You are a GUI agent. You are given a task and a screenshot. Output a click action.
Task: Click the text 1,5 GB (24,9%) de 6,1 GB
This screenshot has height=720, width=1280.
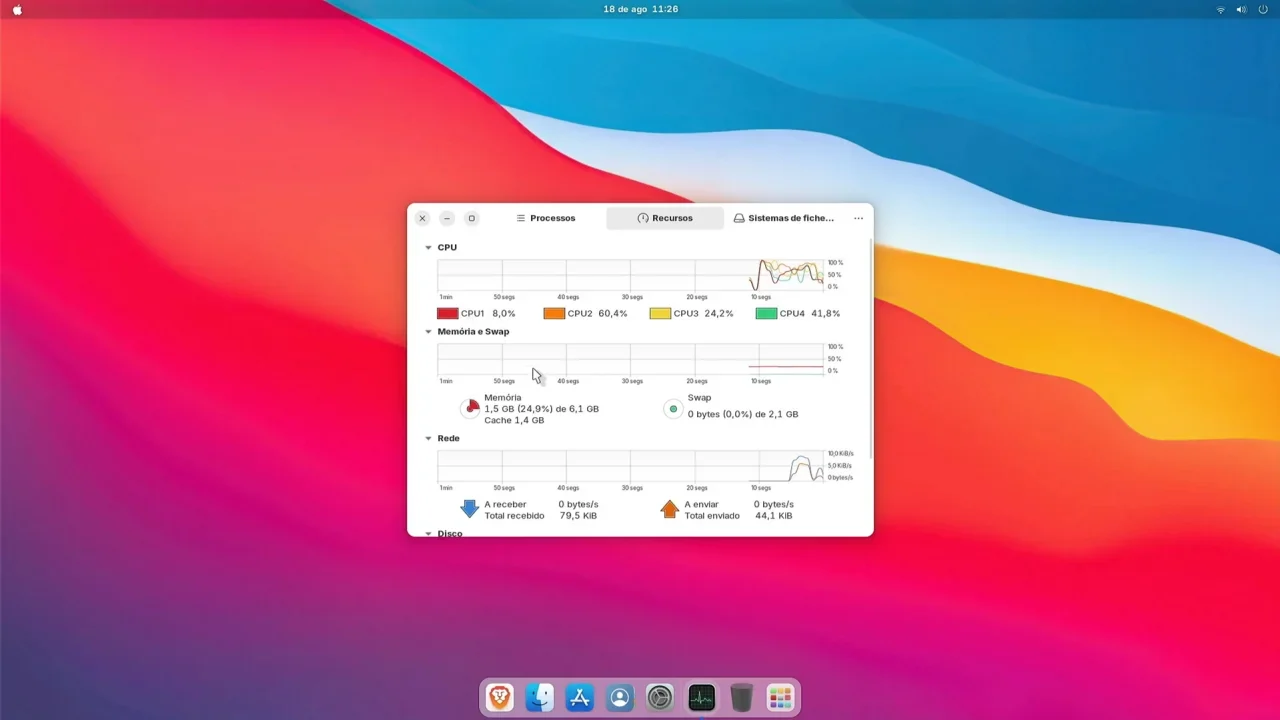[541, 409]
